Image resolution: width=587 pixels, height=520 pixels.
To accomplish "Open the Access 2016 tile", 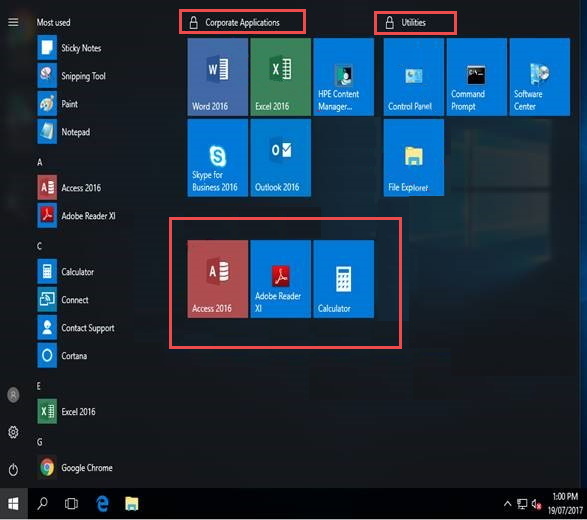I will click(x=218, y=279).
